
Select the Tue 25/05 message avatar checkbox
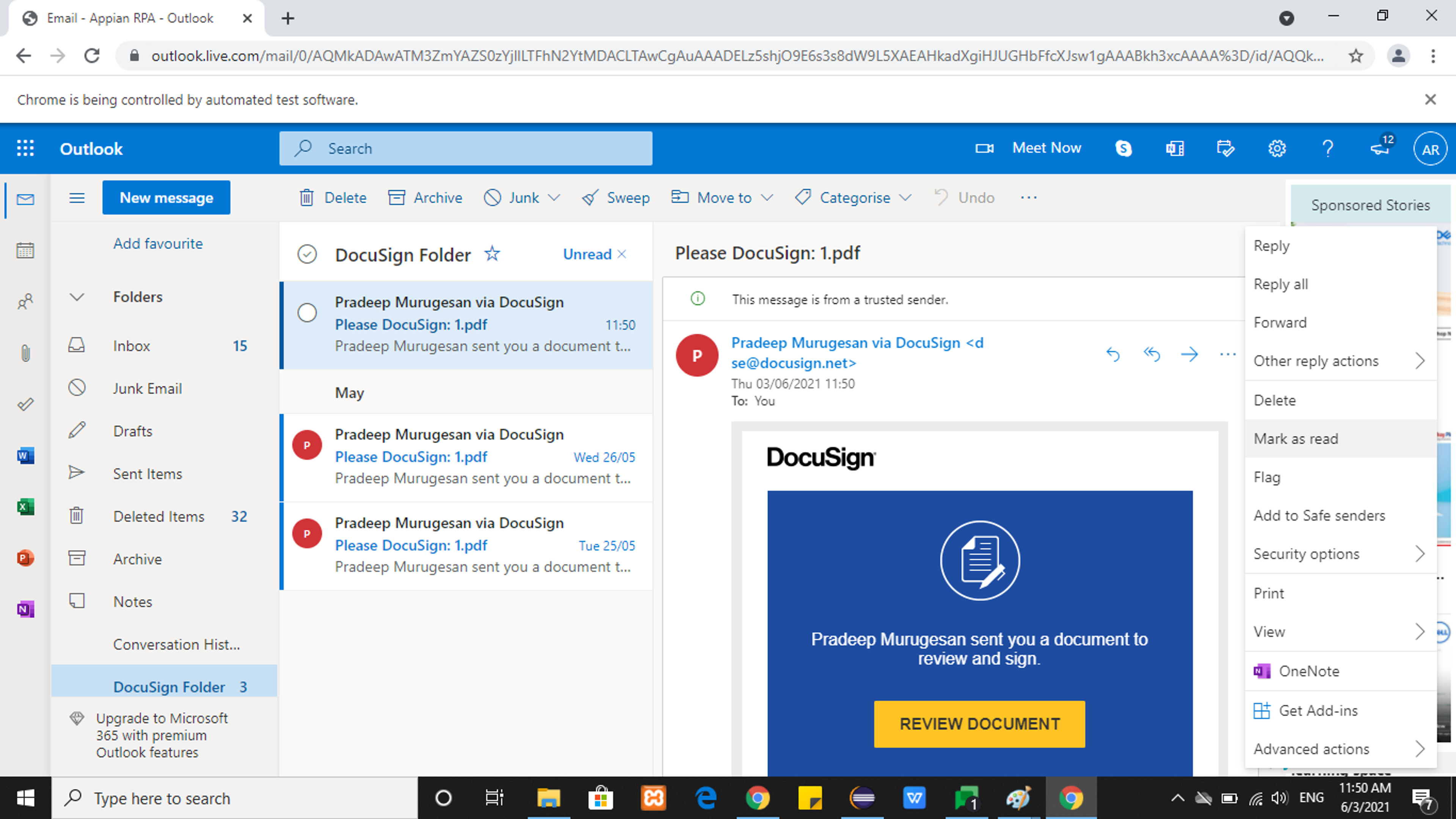pos(307,533)
